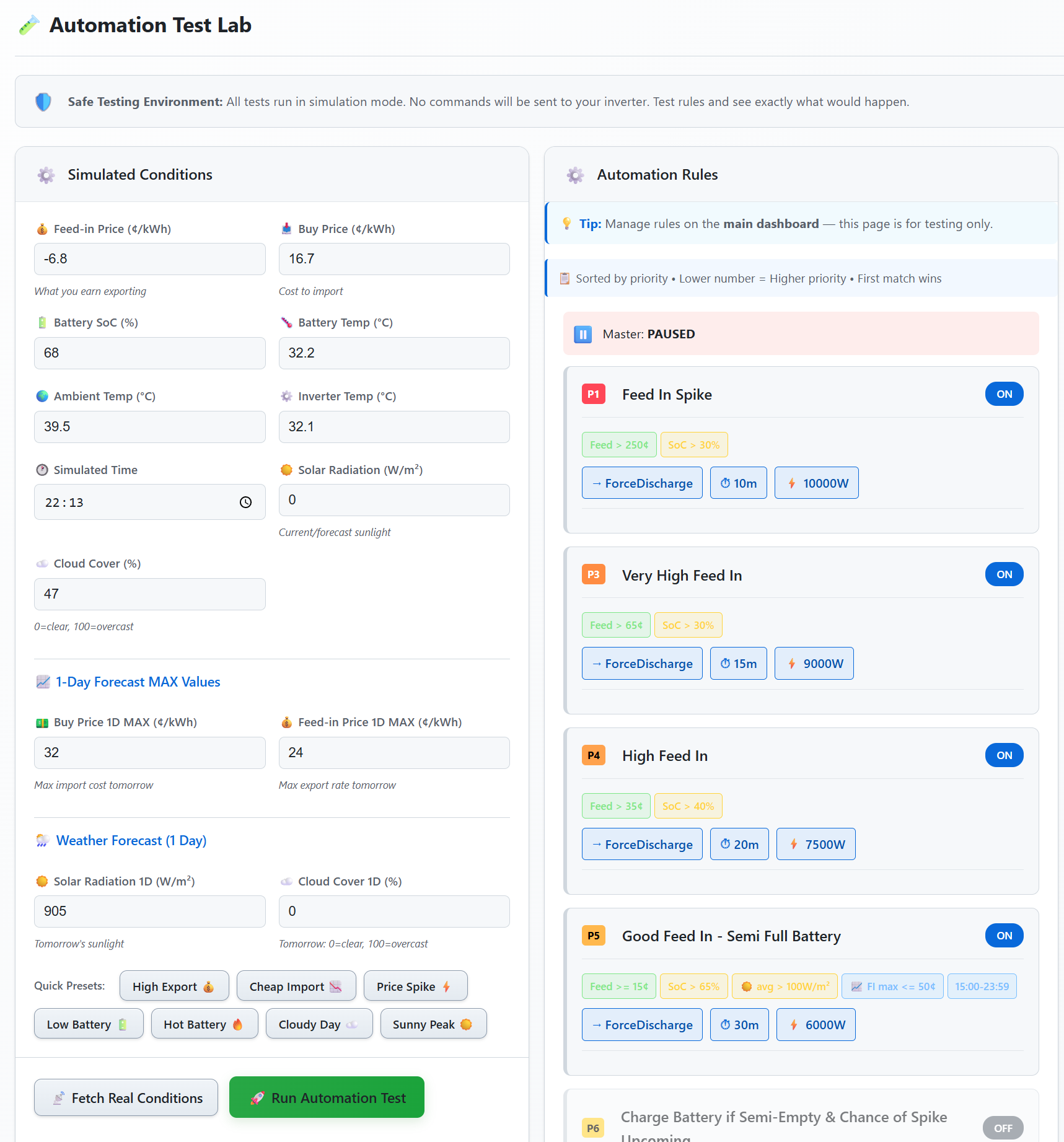This screenshot has width=1064, height=1142.
Task: Open the time picker for Simulated Time
Action: [x=245, y=502]
